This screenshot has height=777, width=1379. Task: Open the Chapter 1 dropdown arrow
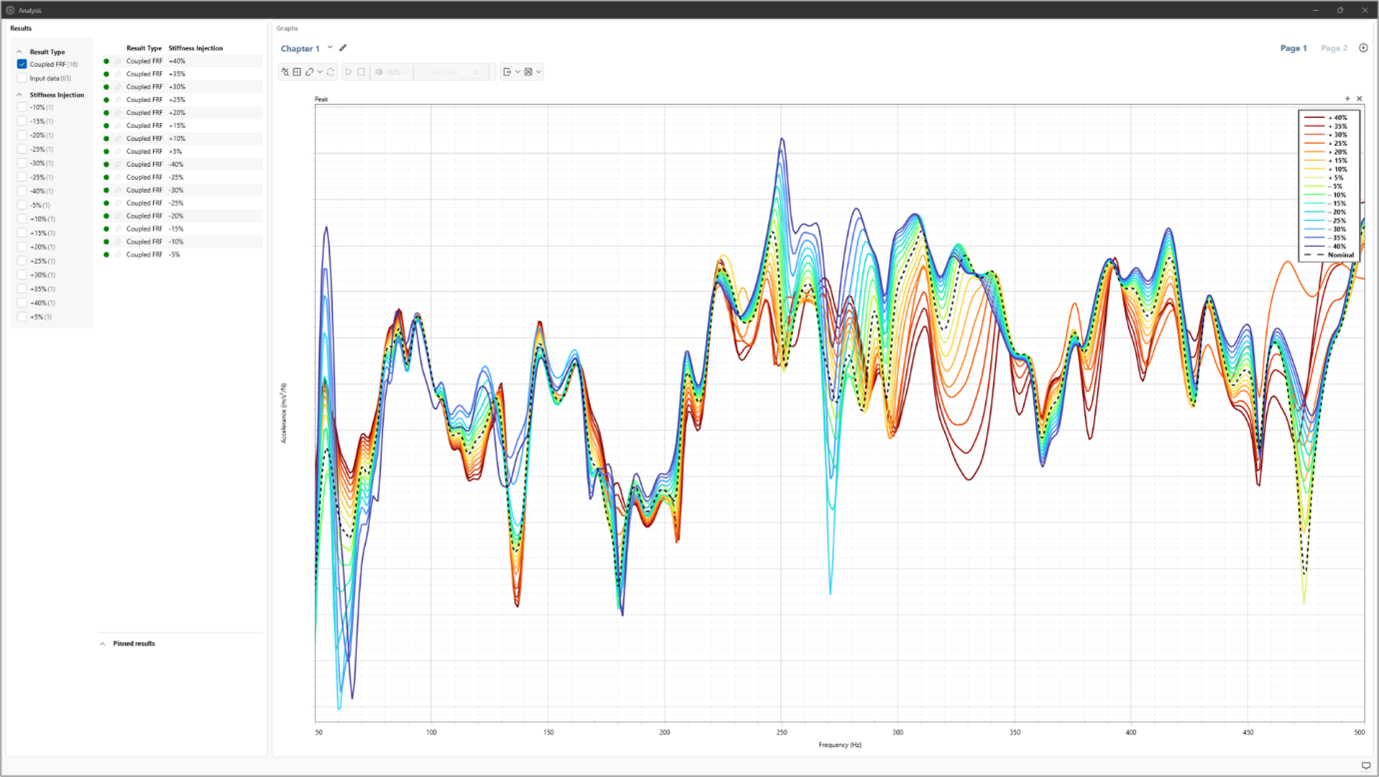[330, 48]
